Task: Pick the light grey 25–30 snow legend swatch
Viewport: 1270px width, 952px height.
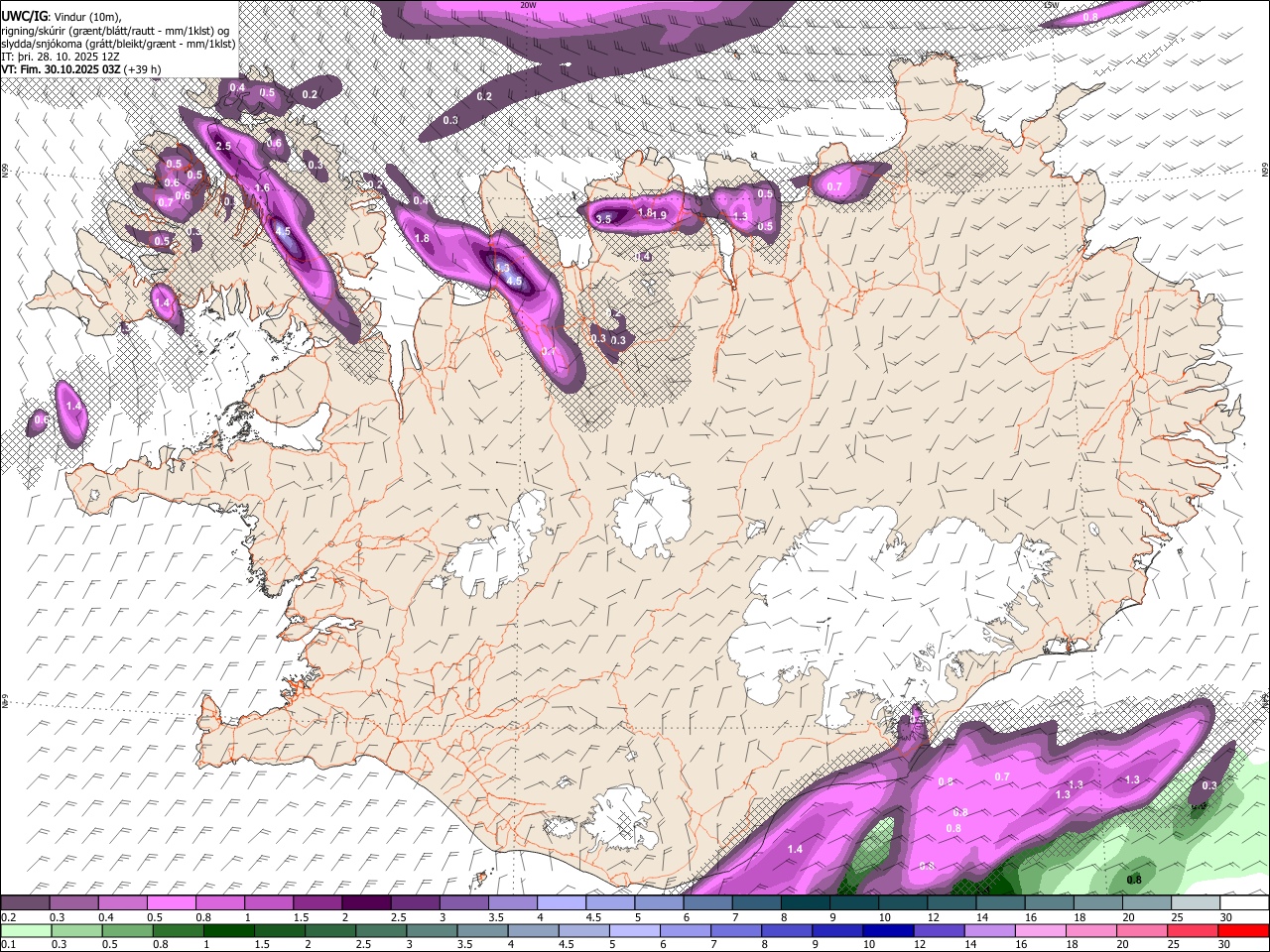Action: 1194,902
